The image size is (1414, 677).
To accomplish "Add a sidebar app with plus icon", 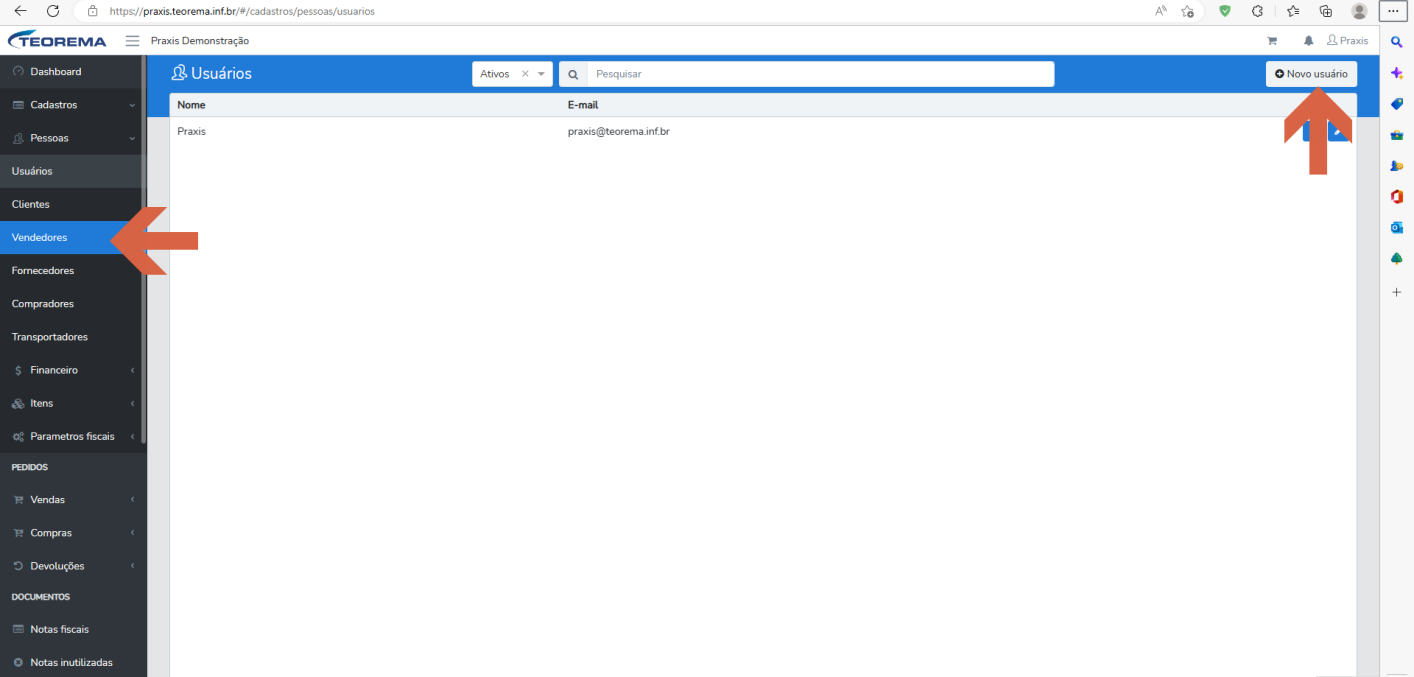I will point(1397,292).
